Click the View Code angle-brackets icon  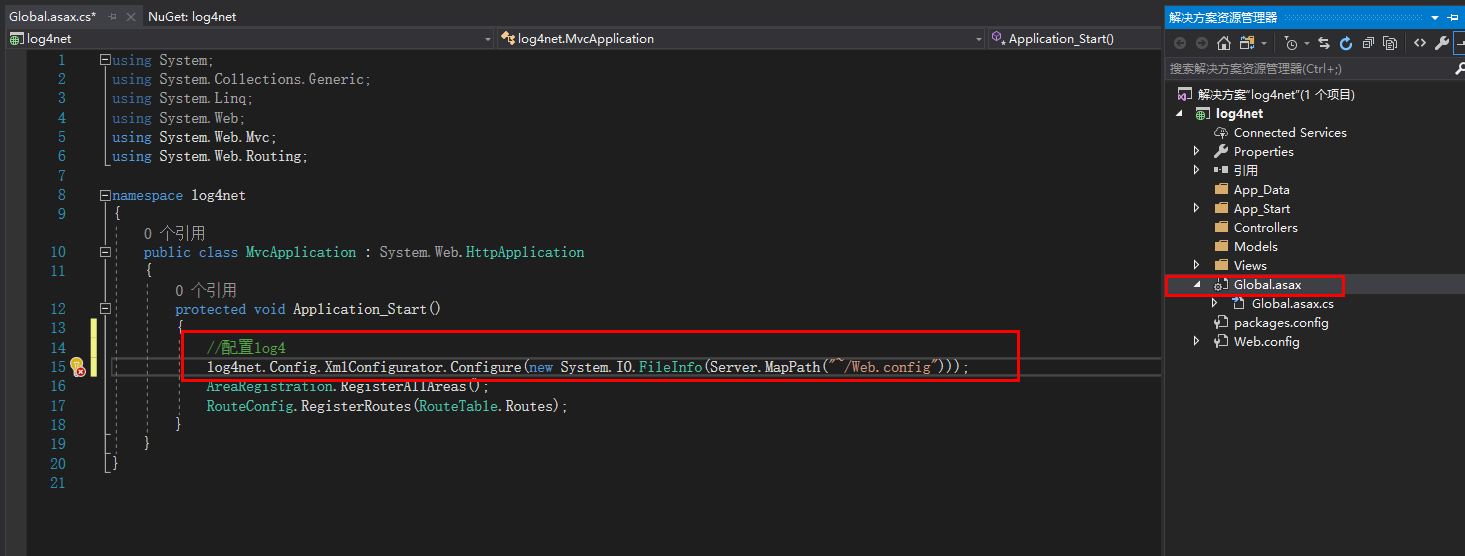coord(1420,43)
